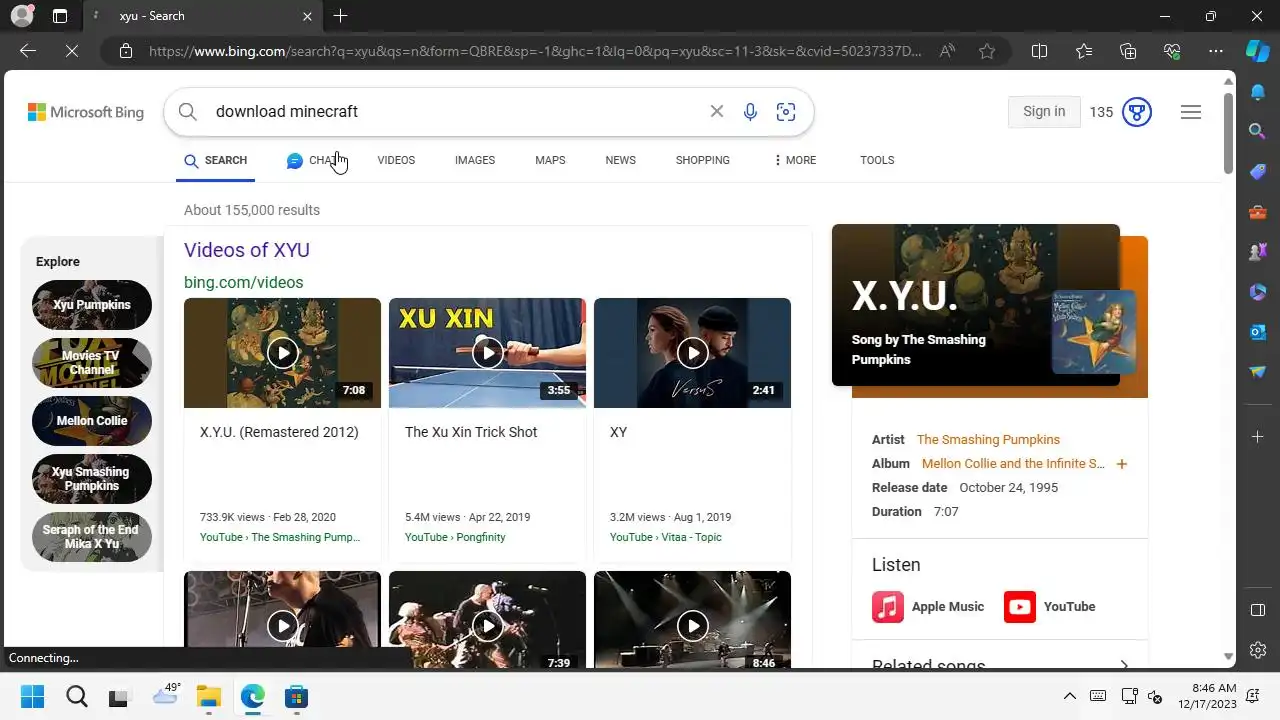Image resolution: width=1280 pixels, height=720 pixels.
Task: Open sidebar notifications bell
Action: [1258, 92]
